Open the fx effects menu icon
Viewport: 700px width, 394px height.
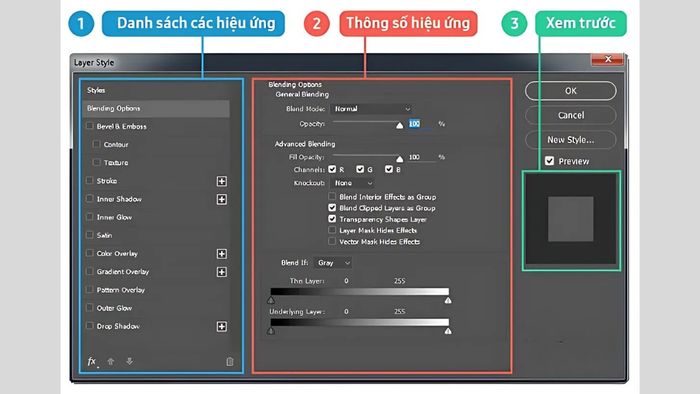tap(92, 361)
